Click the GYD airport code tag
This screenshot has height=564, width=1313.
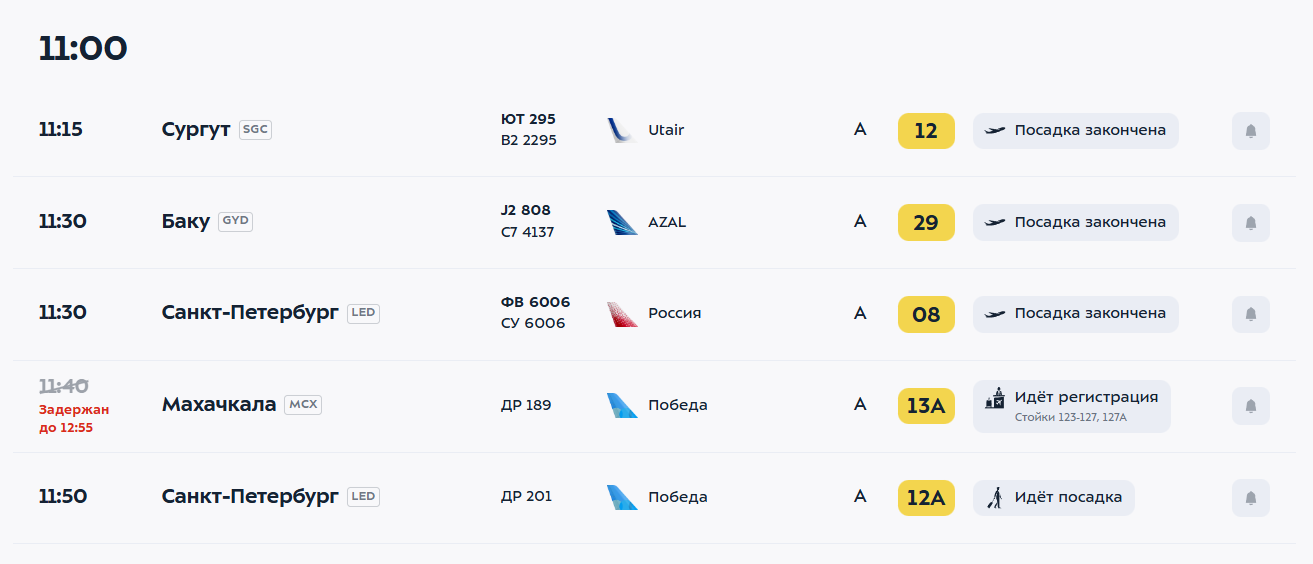pyautogui.click(x=235, y=221)
